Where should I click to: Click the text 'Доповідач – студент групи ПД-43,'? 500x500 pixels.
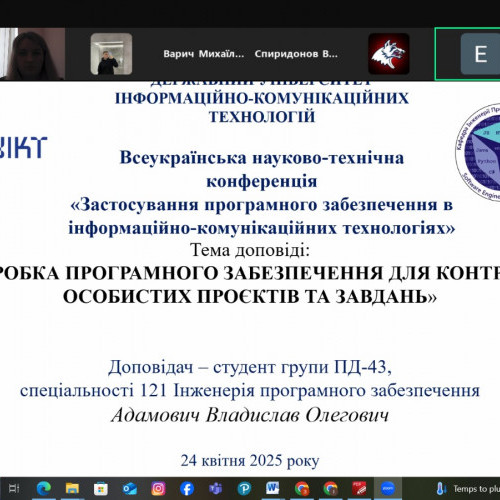(250, 367)
